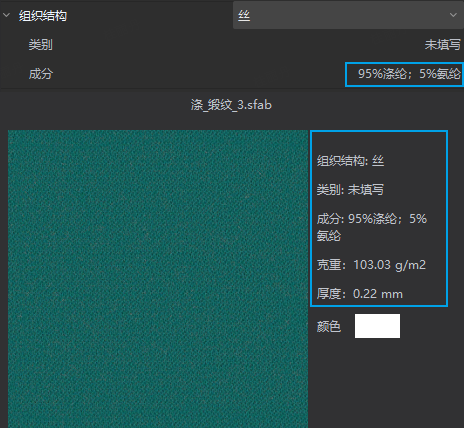Select the green satin fabric preview thumbnail
464x428 pixels.
coord(158,279)
